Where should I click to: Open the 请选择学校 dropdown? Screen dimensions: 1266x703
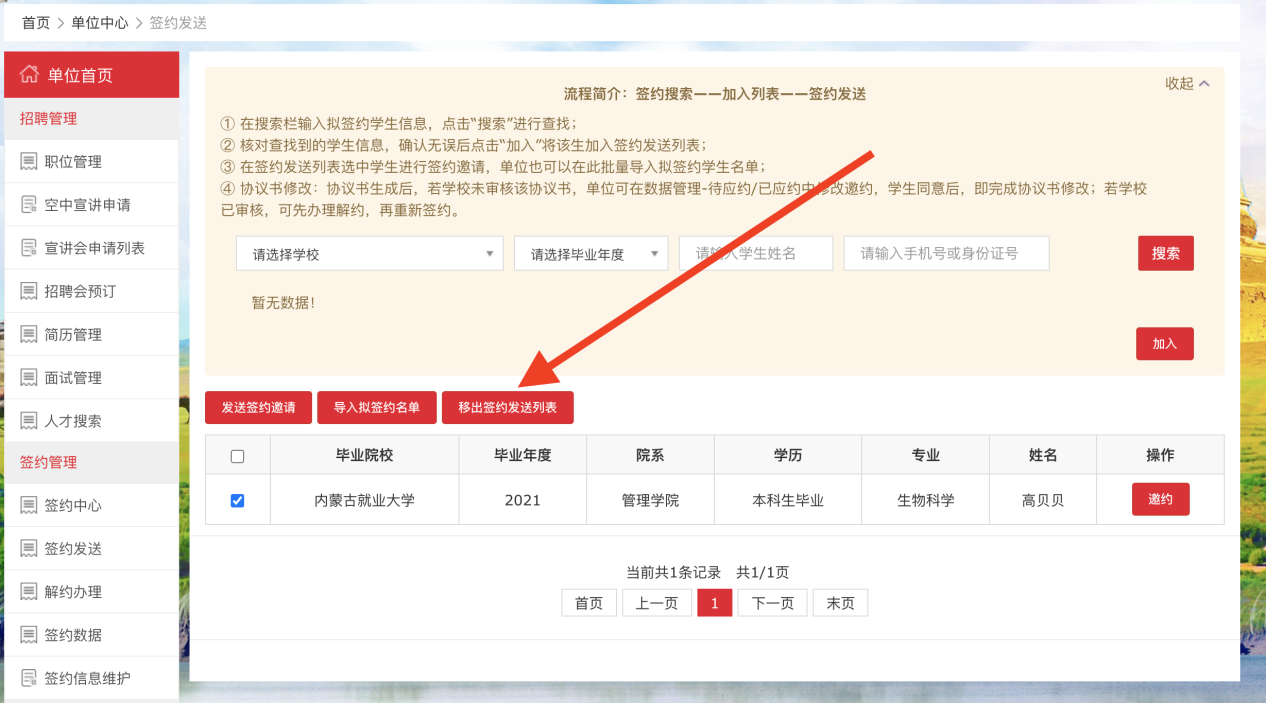[369, 254]
